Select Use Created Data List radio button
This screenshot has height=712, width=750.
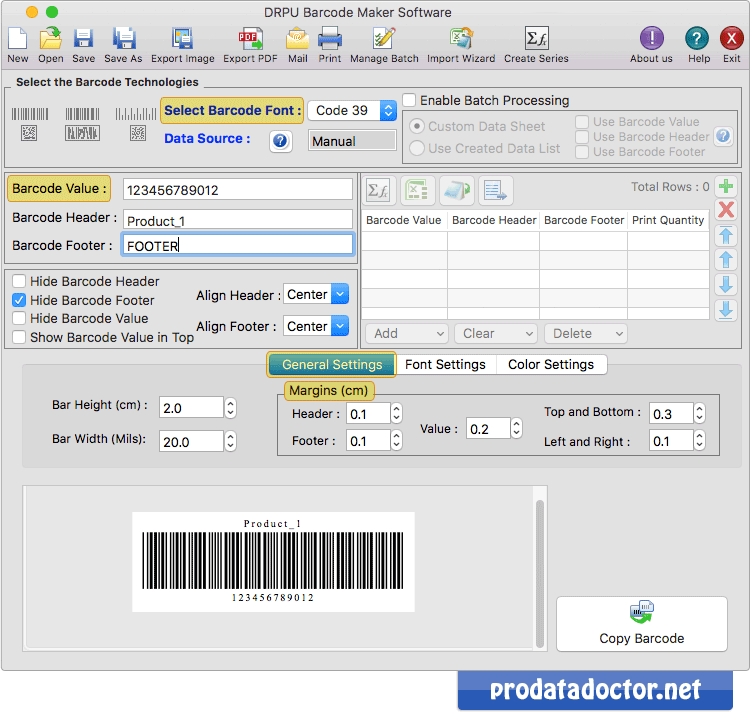(x=417, y=148)
